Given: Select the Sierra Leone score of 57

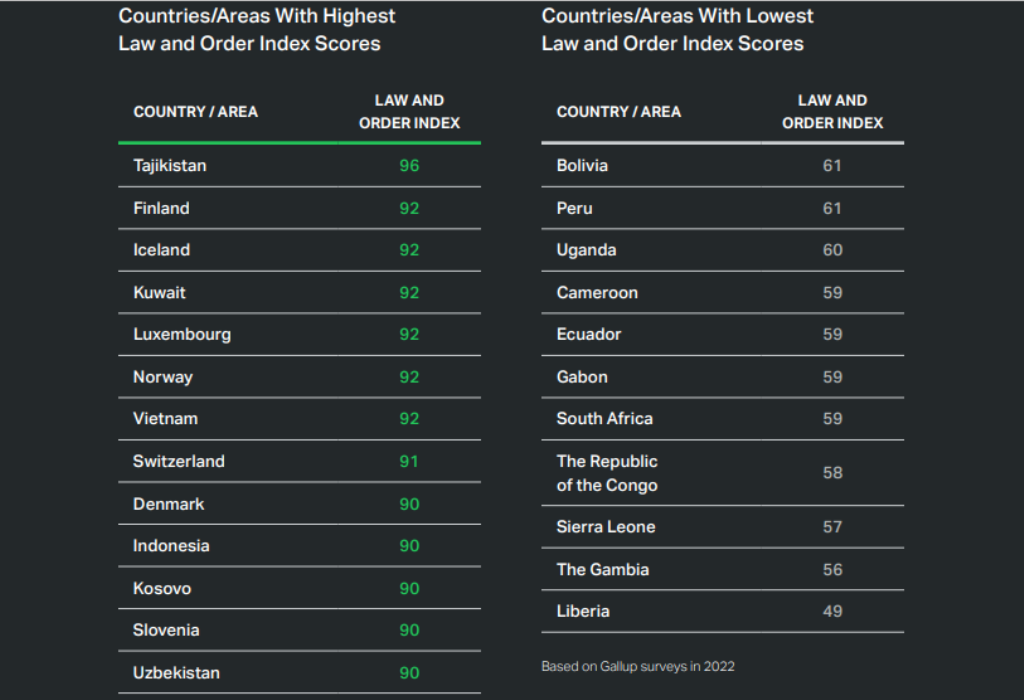Looking at the screenshot, I should [832, 527].
